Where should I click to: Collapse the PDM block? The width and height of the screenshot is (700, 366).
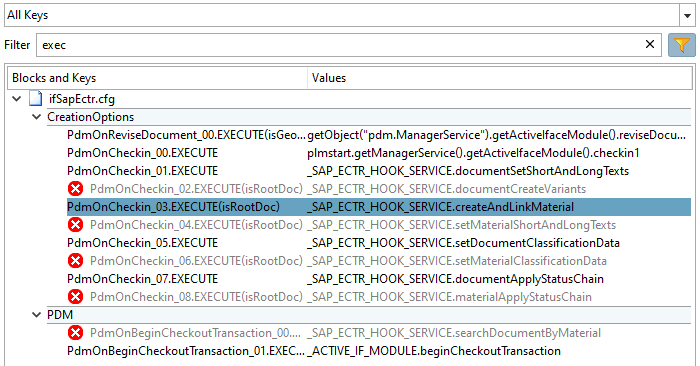(x=36, y=315)
